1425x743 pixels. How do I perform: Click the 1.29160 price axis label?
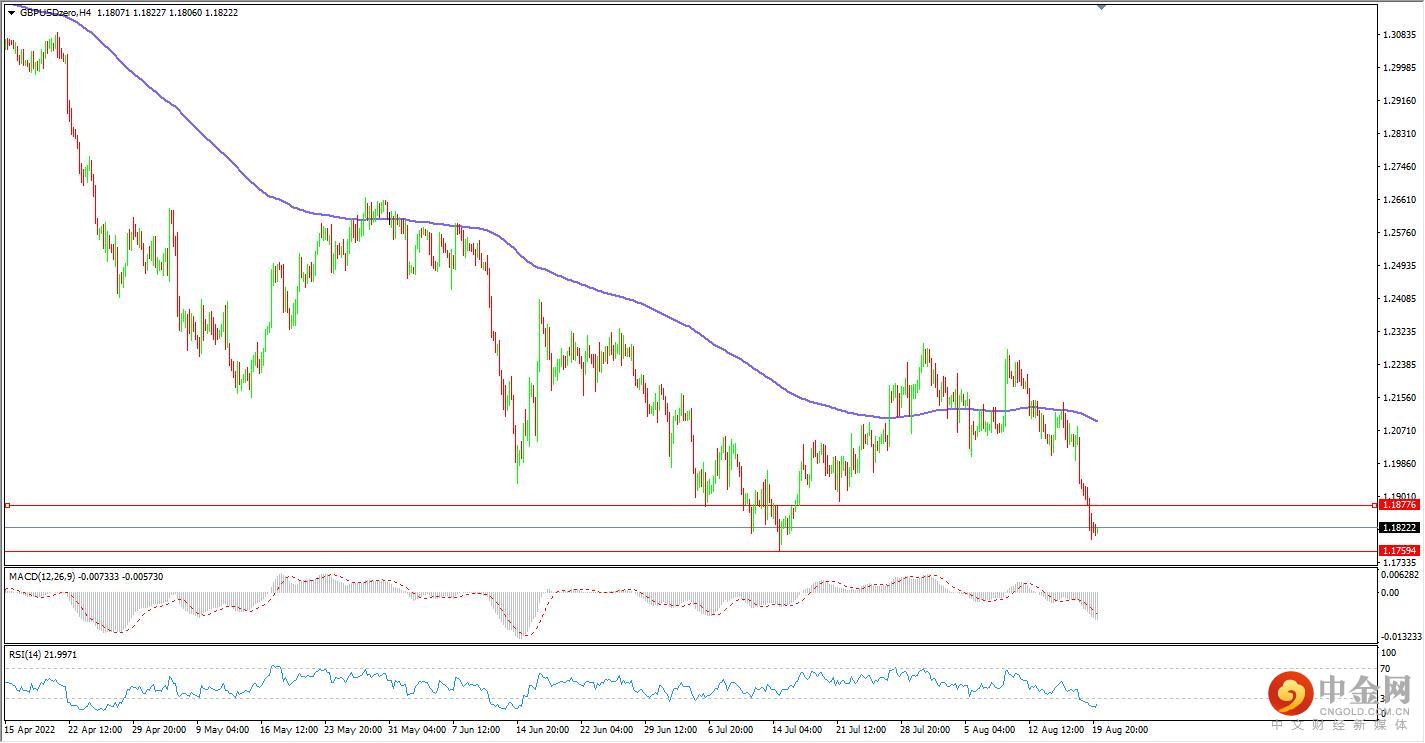1400,101
